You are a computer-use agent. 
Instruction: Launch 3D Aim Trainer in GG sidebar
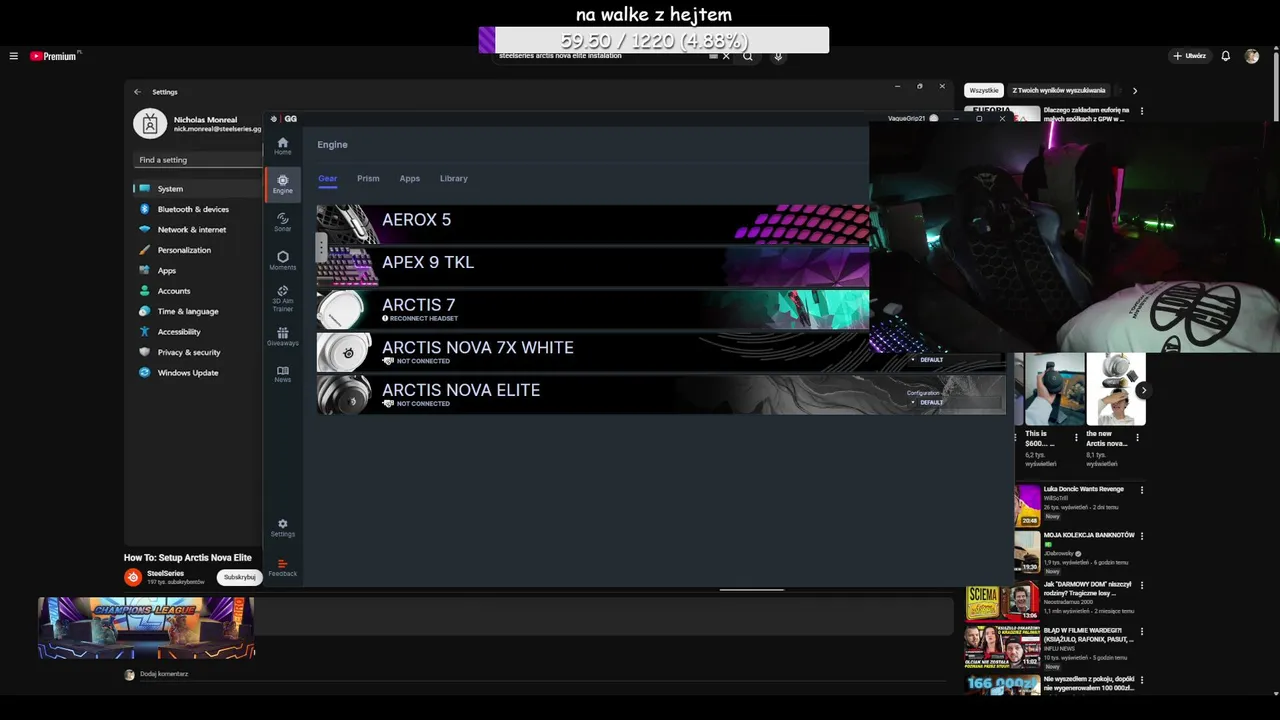[x=283, y=298]
